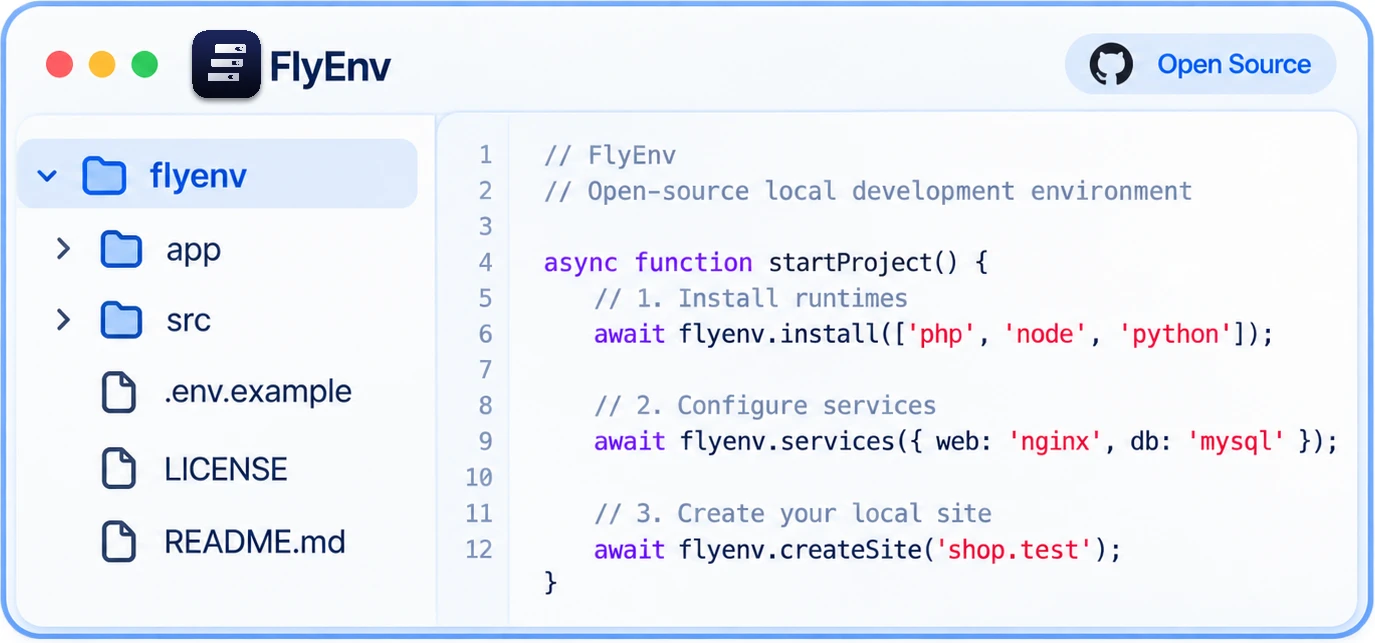The width and height of the screenshot is (1375, 643).
Task: Select the flyenv tree row label
Action: point(198,176)
